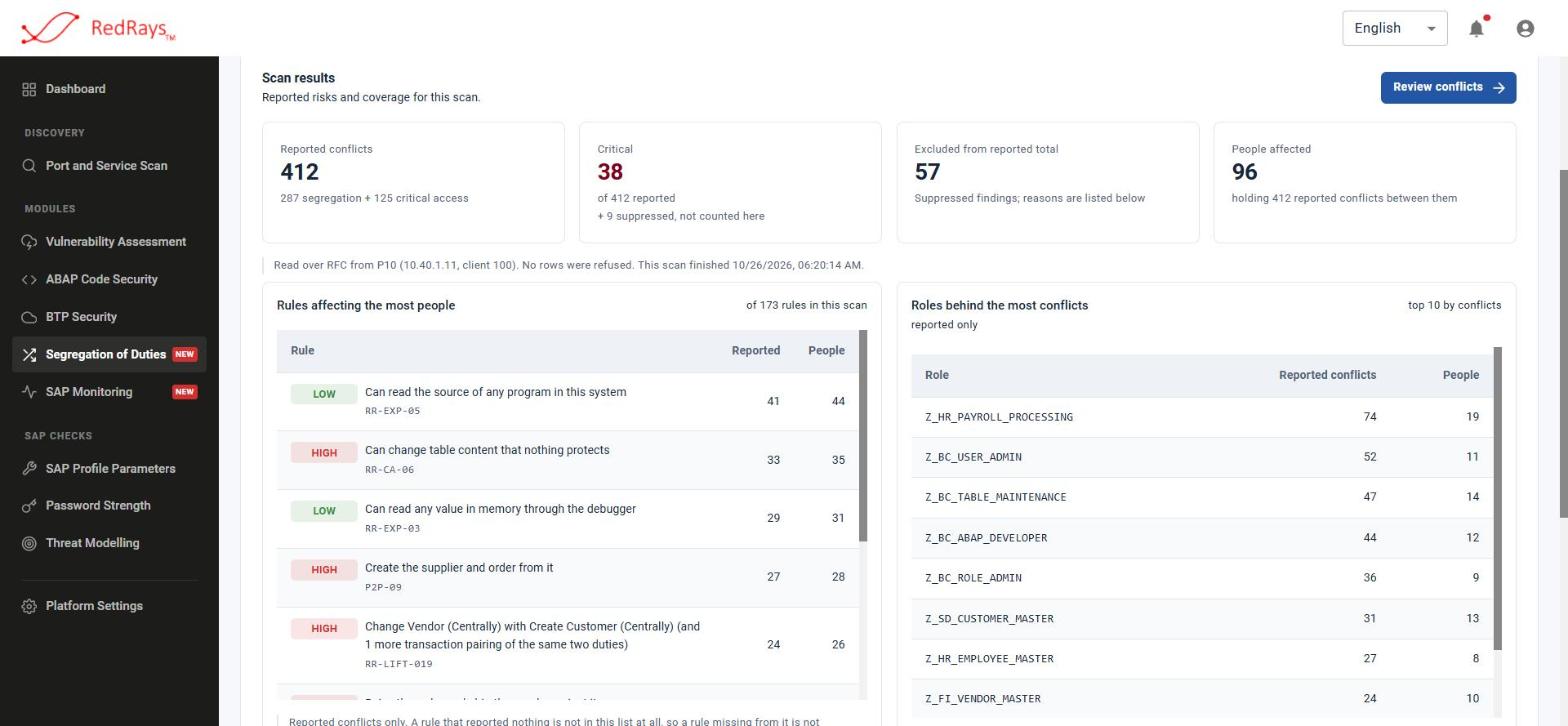Click 'of 173 rules in this scan' text
The image size is (1568, 726).
point(806,305)
